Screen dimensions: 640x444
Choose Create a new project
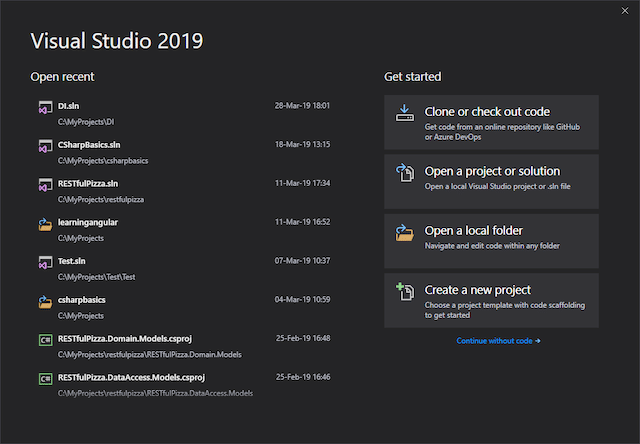491,300
